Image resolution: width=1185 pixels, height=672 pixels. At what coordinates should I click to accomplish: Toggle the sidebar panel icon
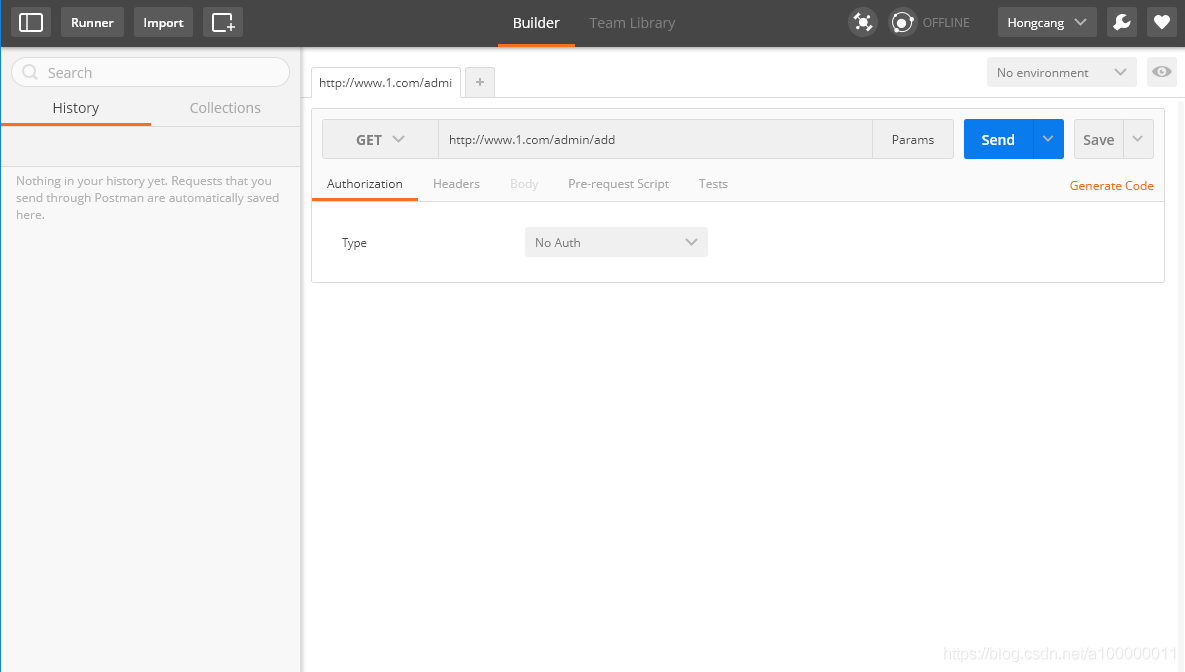[x=31, y=23]
